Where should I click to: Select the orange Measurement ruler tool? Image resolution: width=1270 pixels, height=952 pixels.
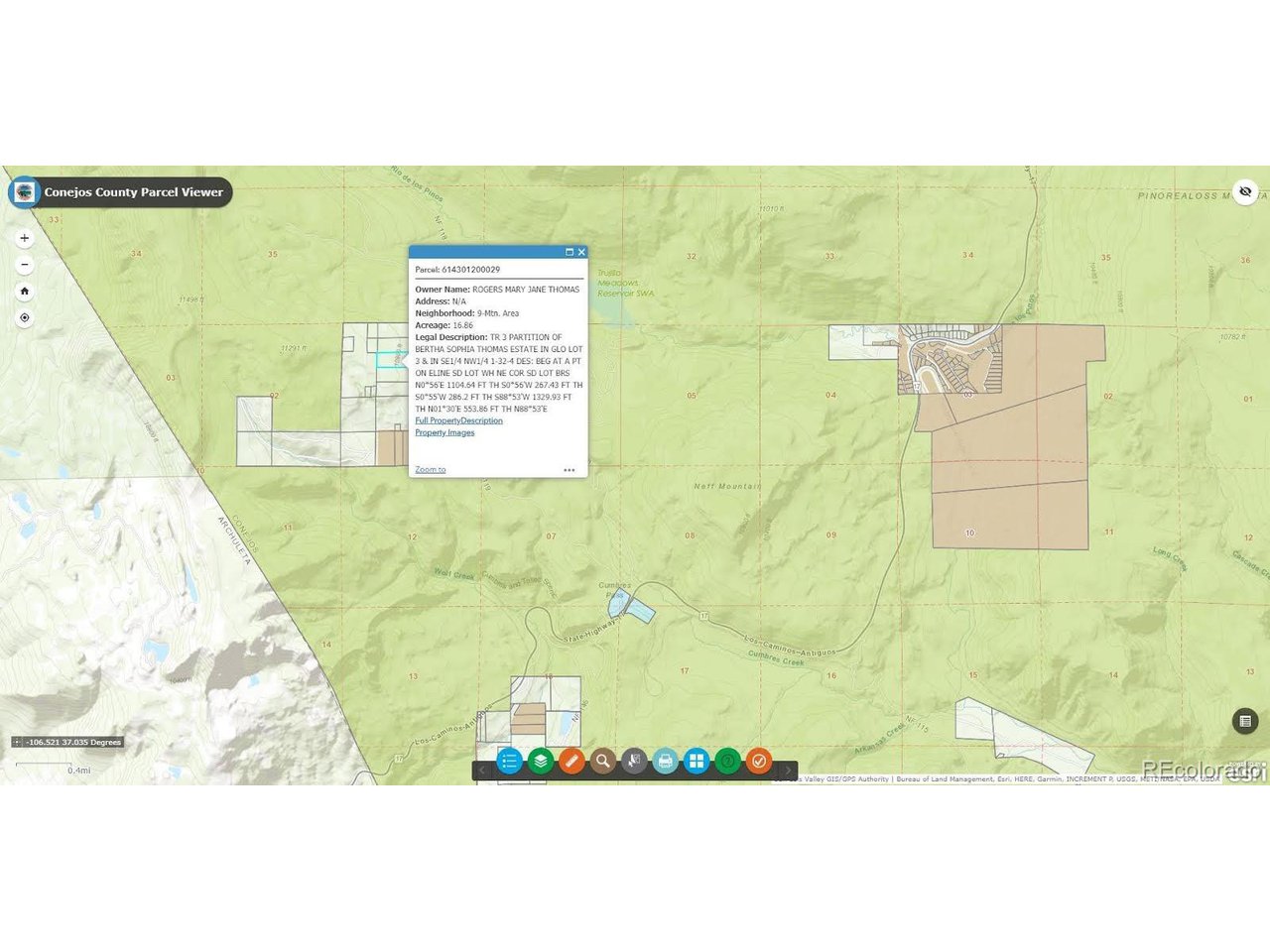(571, 761)
